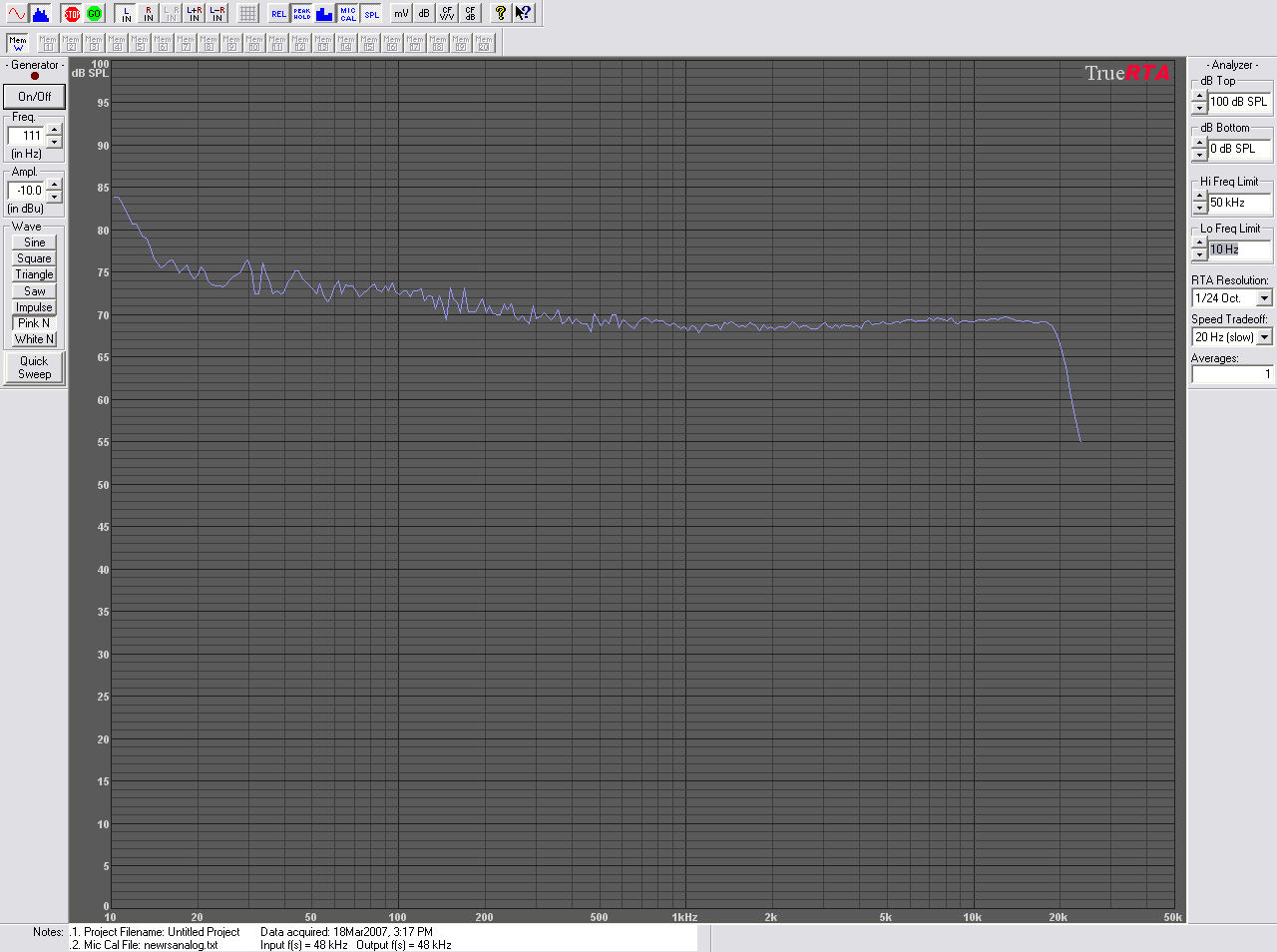Select the oscilloscope sine-wave view icon
Image resolution: width=1277 pixels, height=952 pixels.
click(x=17, y=13)
